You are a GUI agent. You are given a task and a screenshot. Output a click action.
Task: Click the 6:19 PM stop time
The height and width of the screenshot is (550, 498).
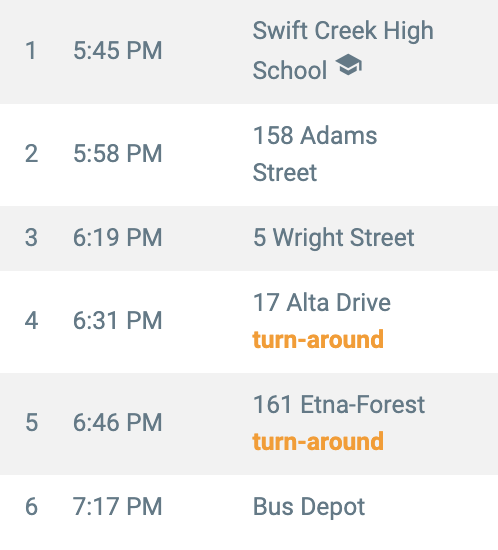pos(117,237)
